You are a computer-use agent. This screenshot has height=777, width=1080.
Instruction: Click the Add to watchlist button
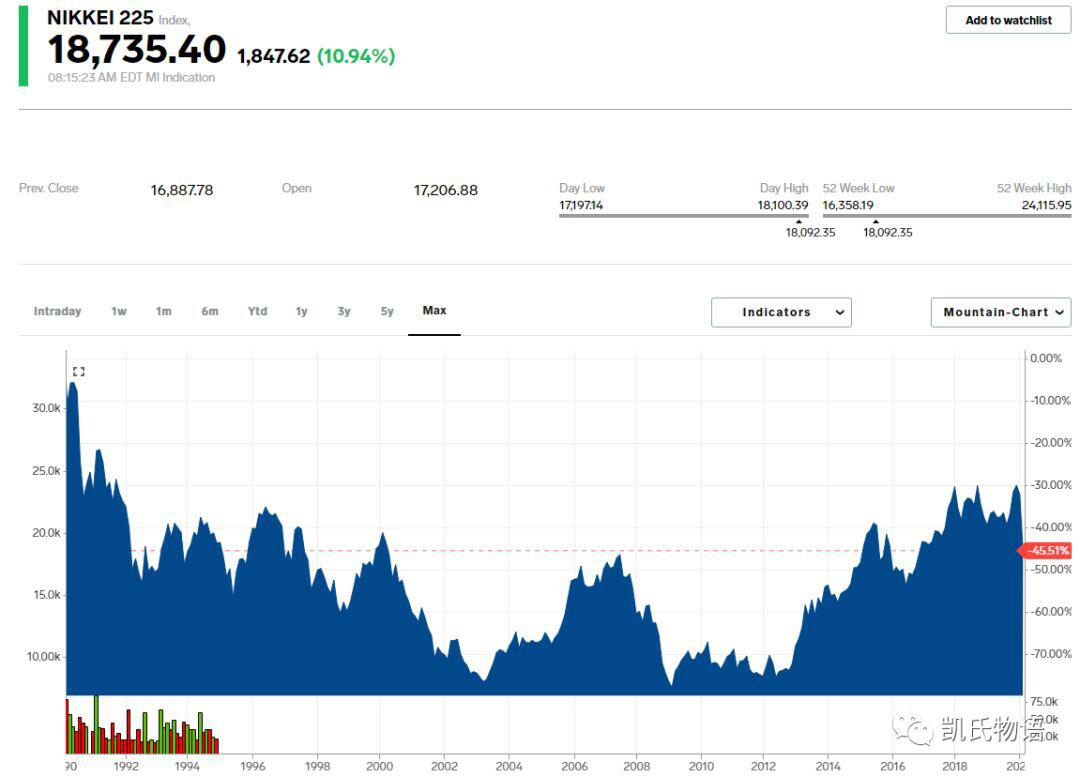click(1008, 20)
